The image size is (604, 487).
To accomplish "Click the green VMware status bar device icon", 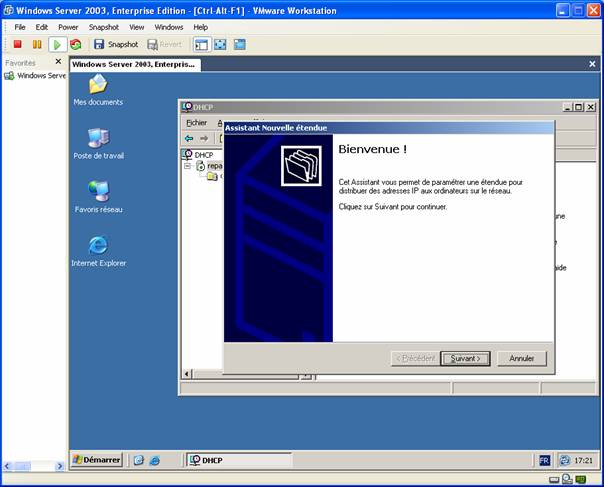I will point(581,480).
